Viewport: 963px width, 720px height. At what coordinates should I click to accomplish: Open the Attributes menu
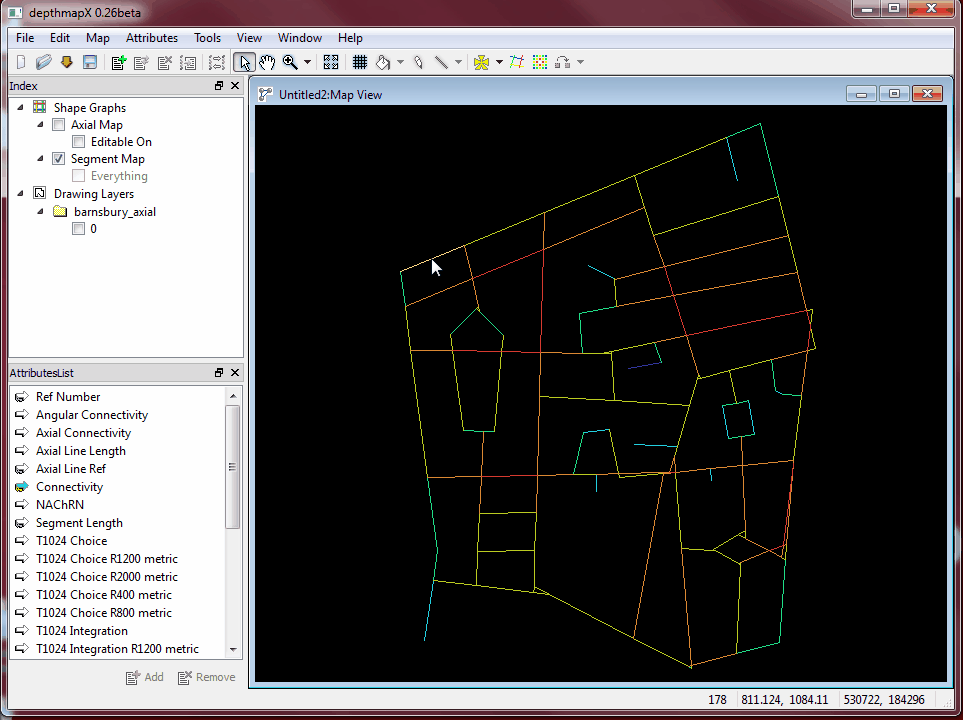click(x=152, y=37)
